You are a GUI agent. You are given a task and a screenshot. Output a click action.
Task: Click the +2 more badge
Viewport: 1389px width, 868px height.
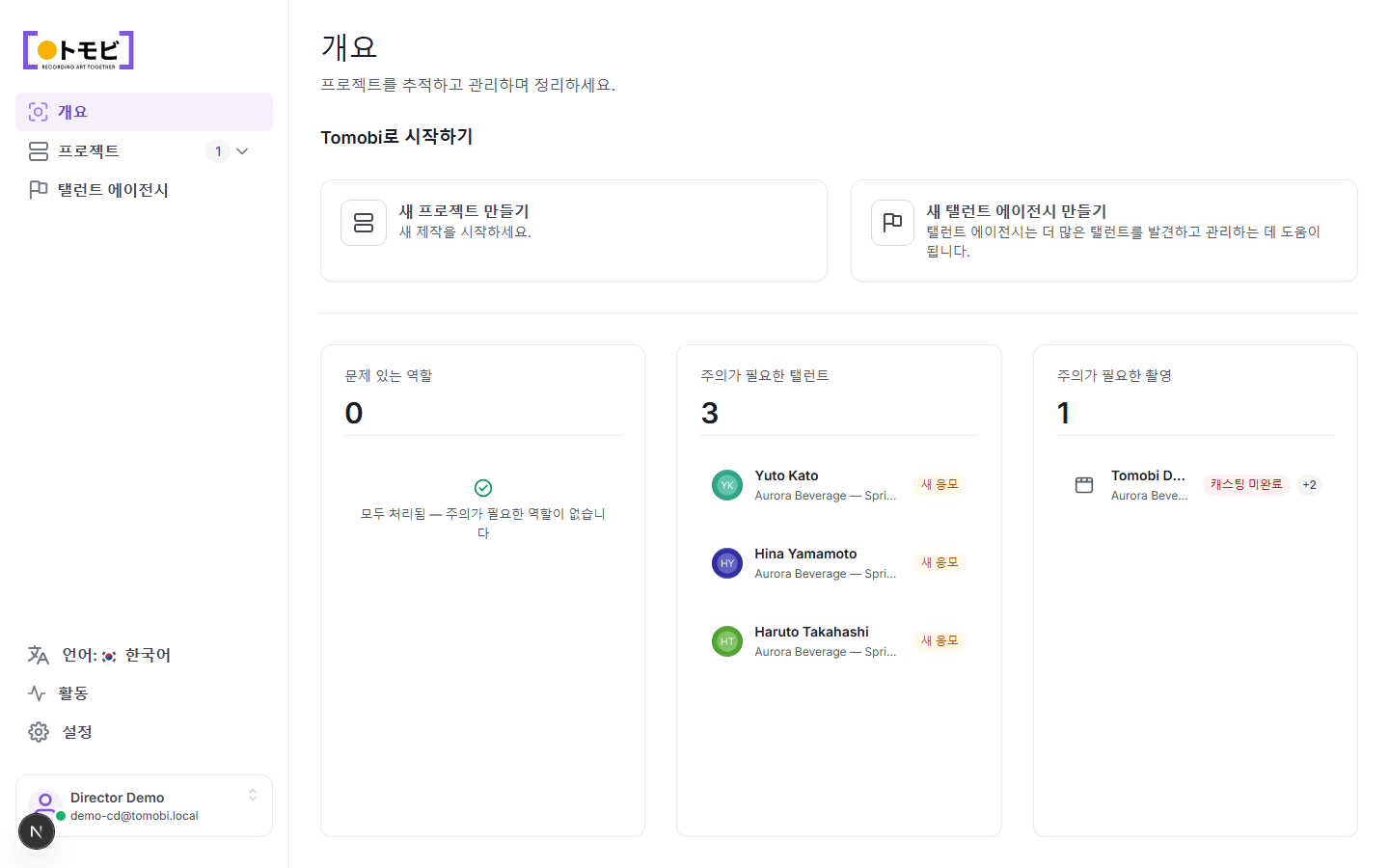1309,485
